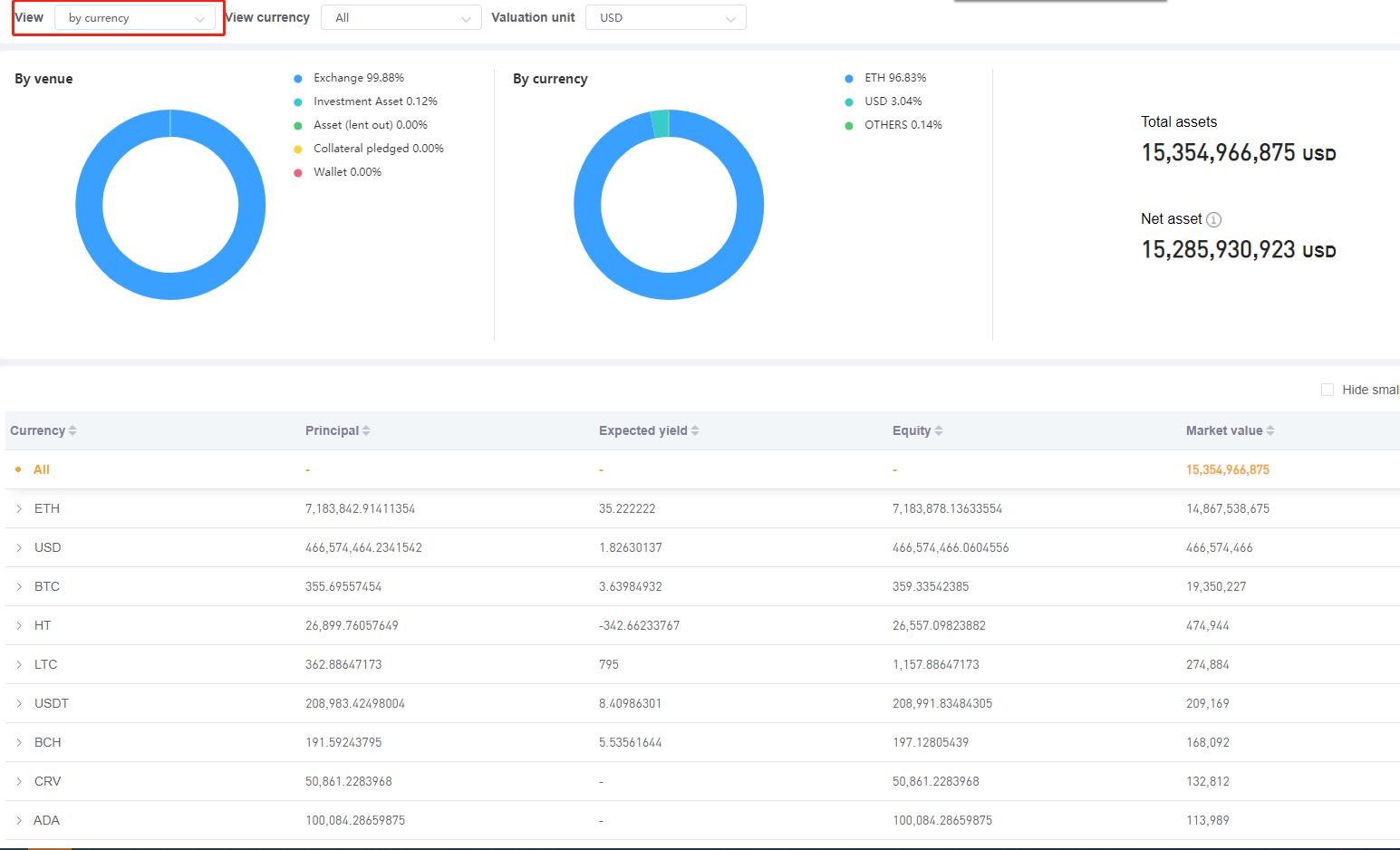This screenshot has height=850, width=1400.
Task: Click ETH market value 14,867,538,675
Action: pos(1228,508)
